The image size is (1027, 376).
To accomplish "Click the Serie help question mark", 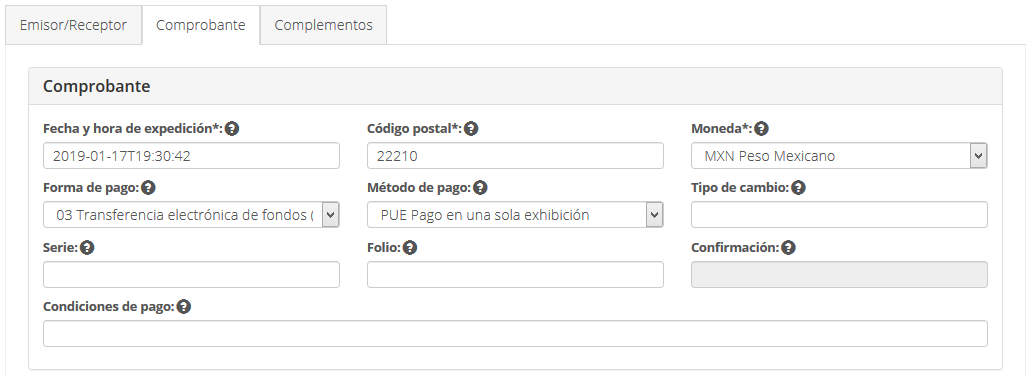I will (87, 248).
